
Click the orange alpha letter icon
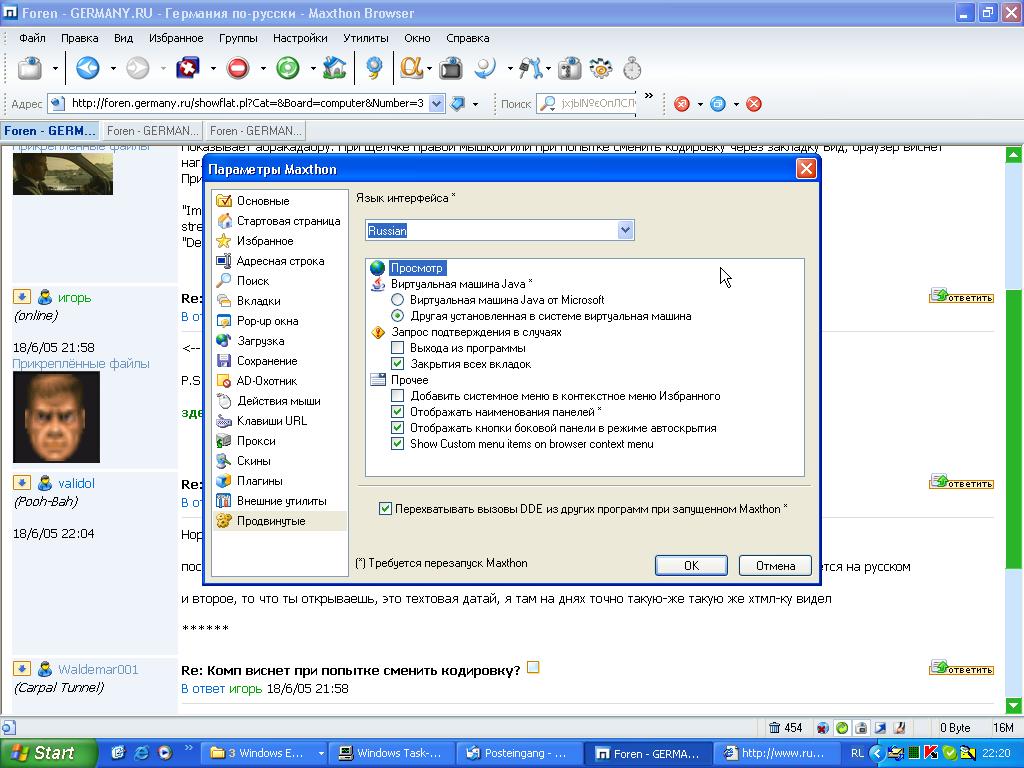(411, 68)
